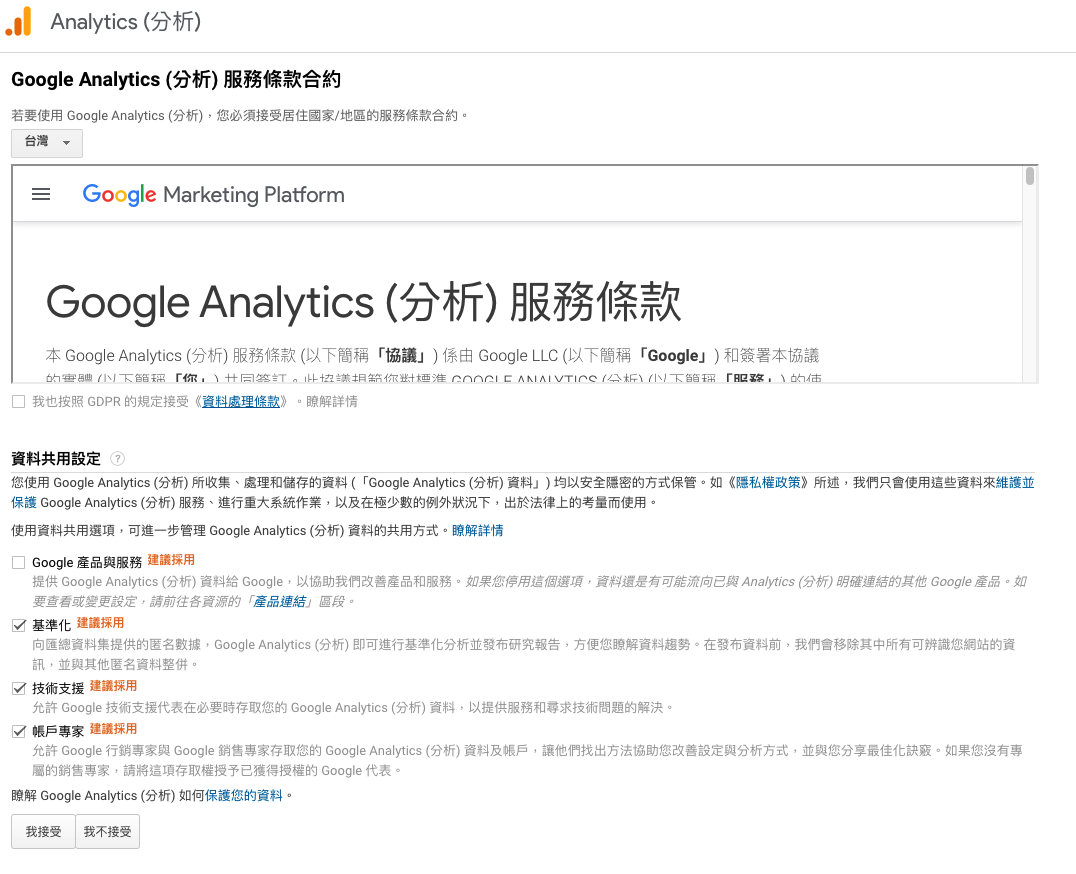1076x874 pixels.
Task: Click the 建議採用 label beside 技術支援
Action: (x=113, y=686)
